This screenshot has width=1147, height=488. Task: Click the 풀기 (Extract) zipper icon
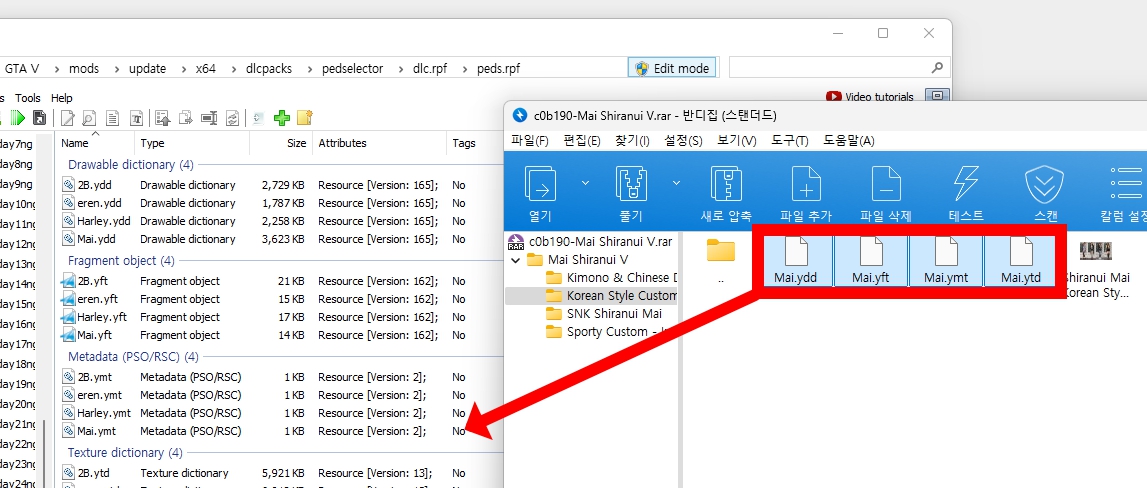631,186
